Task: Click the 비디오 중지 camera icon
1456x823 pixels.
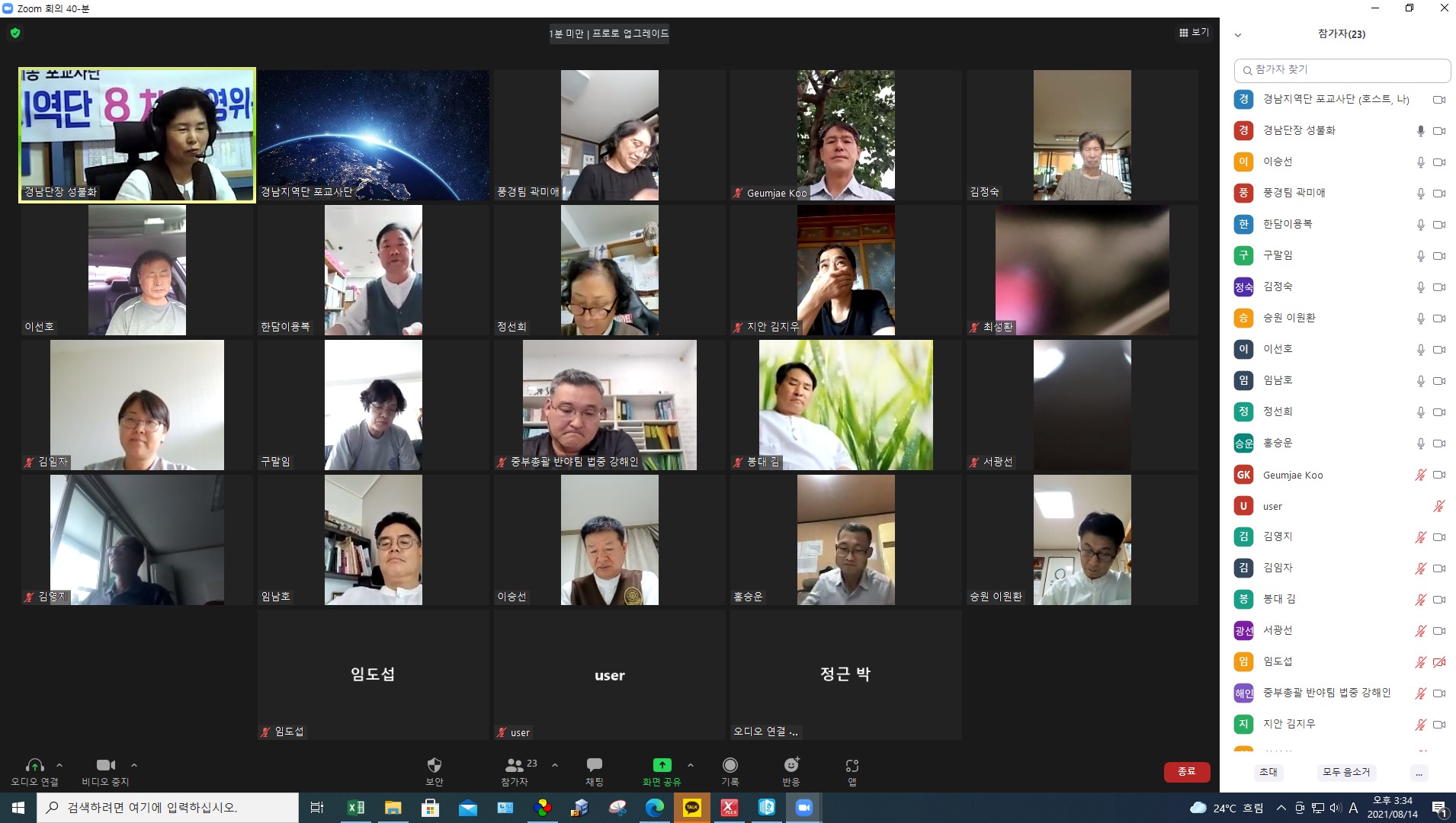Action: [105, 766]
